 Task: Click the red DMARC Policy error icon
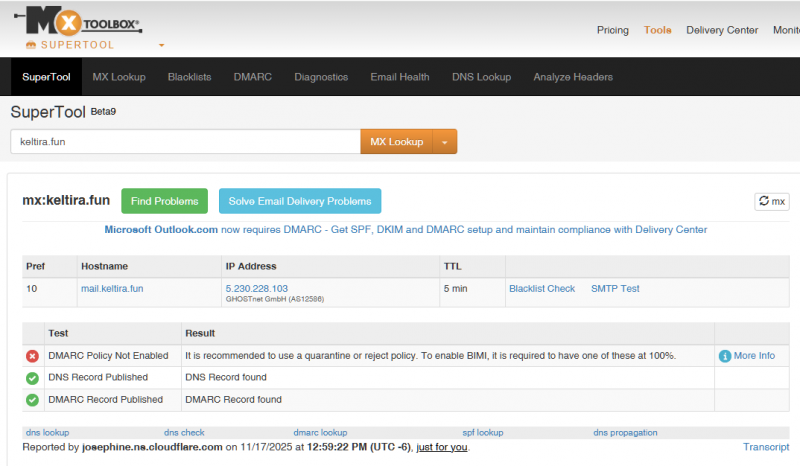pos(32,355)
